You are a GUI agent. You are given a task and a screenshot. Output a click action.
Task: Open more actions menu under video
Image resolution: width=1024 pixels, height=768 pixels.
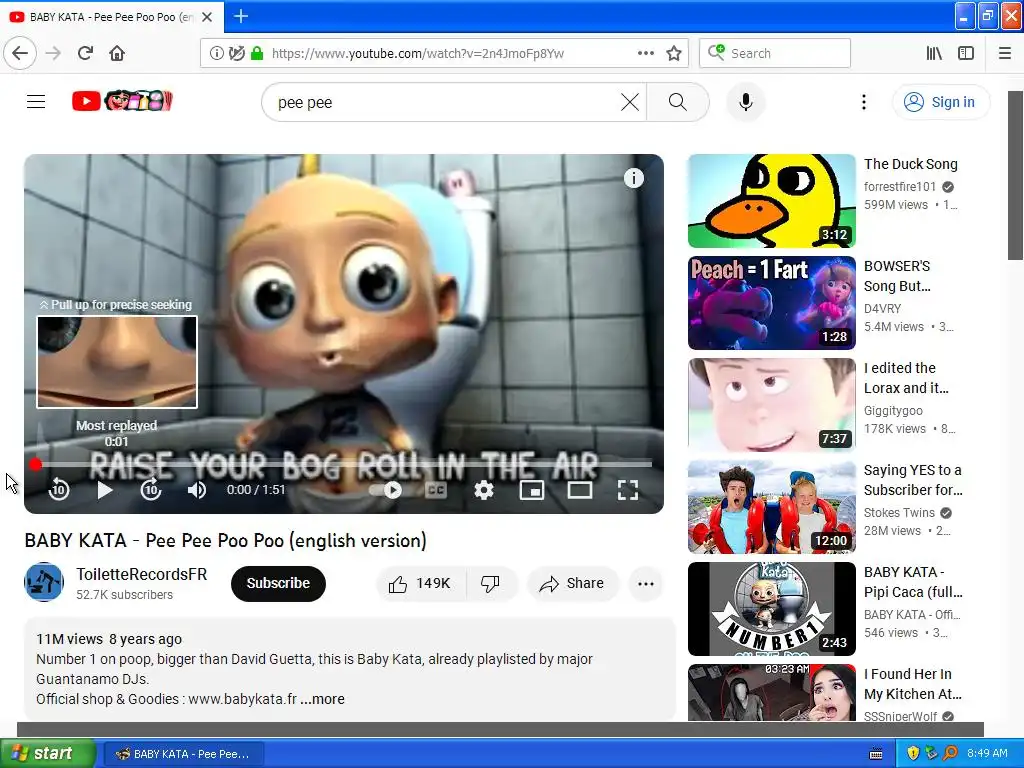pyautogui.click(x=646, y=584)
